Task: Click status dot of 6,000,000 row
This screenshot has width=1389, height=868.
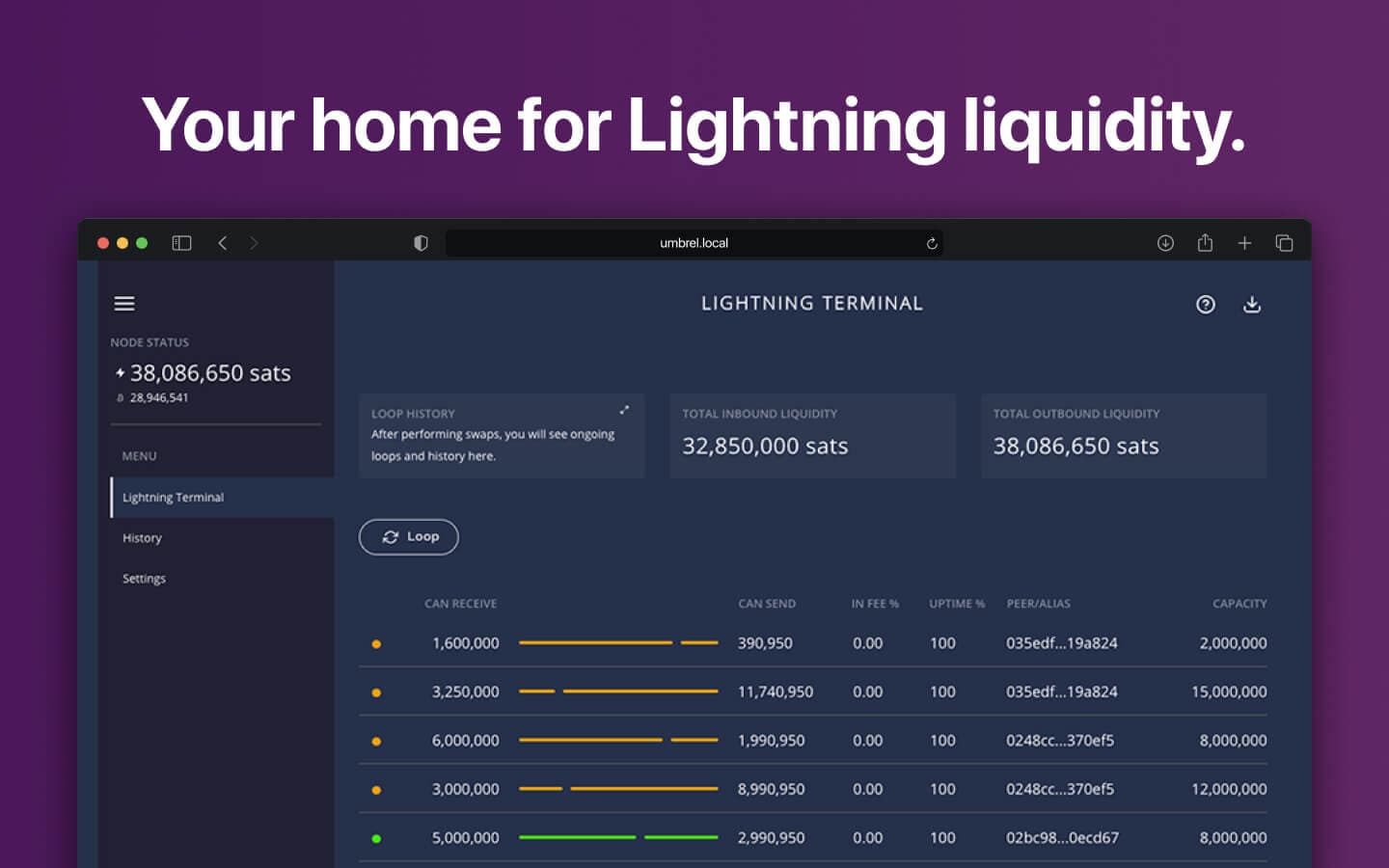Action: 376,742
